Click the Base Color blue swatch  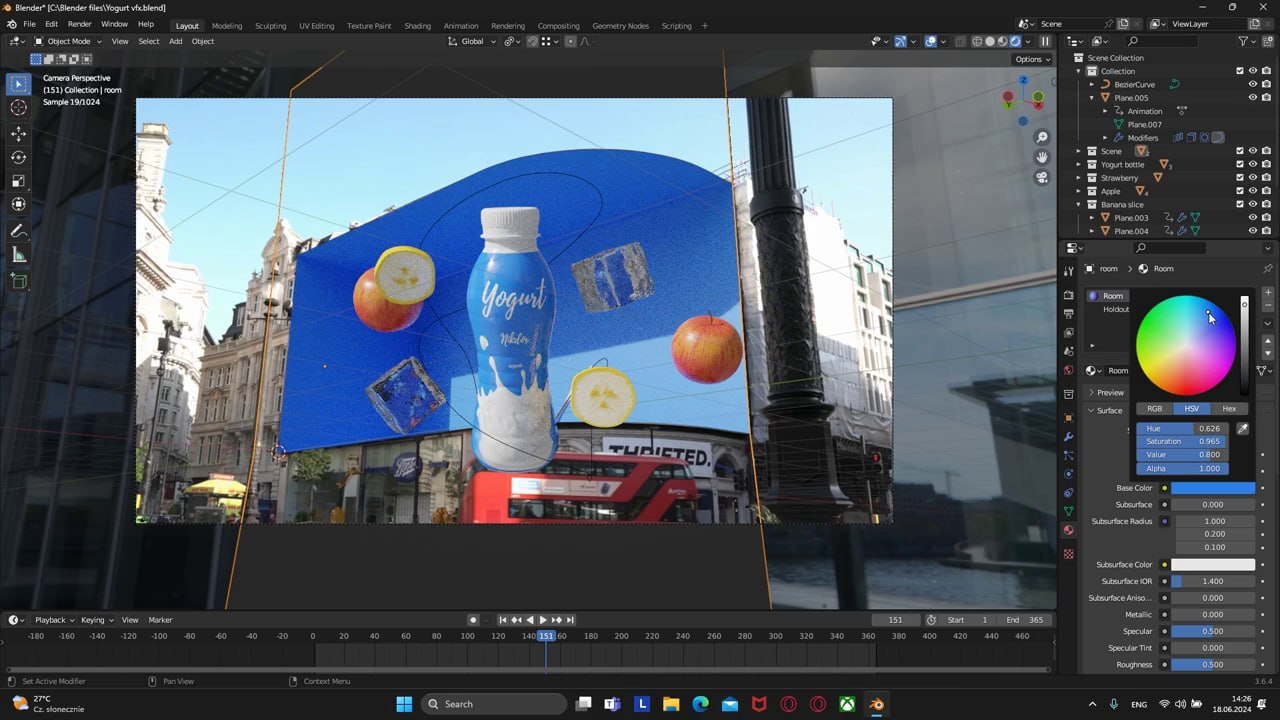click(1213, 488)
